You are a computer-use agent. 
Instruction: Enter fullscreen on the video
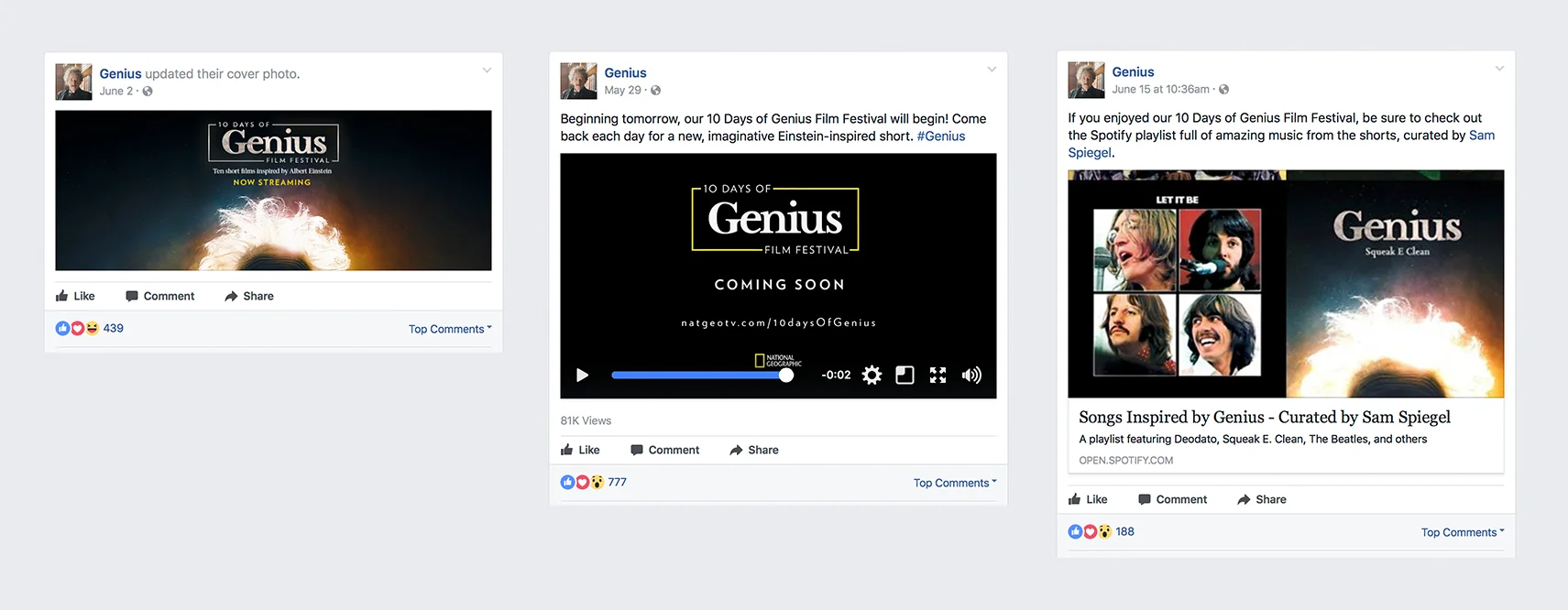(938, 375)
